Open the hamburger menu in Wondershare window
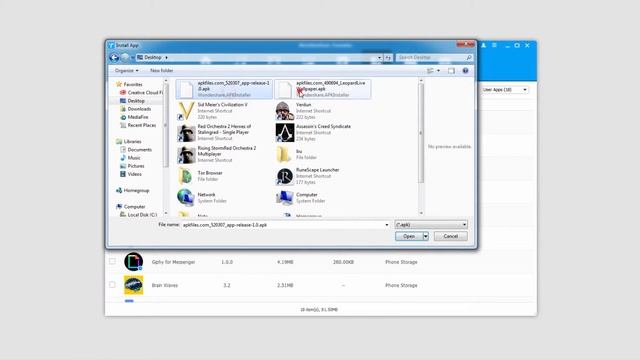Screen dimensions: 640x360 coord(494,45)
